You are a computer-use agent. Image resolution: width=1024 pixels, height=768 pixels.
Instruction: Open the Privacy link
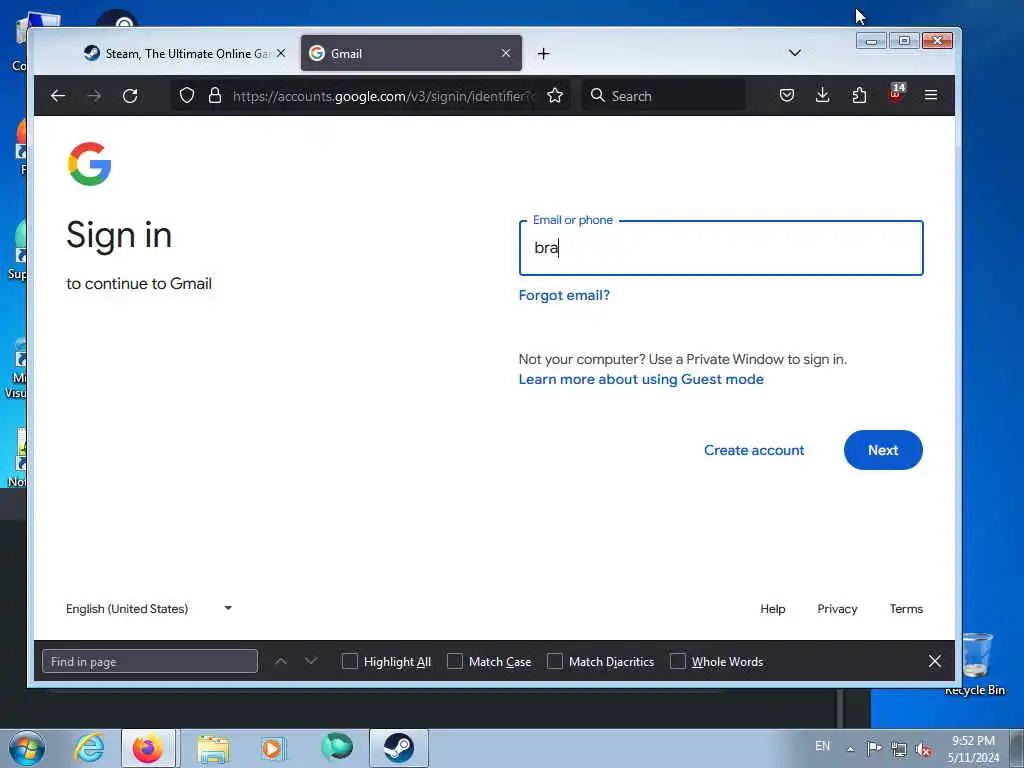[837, 609]
